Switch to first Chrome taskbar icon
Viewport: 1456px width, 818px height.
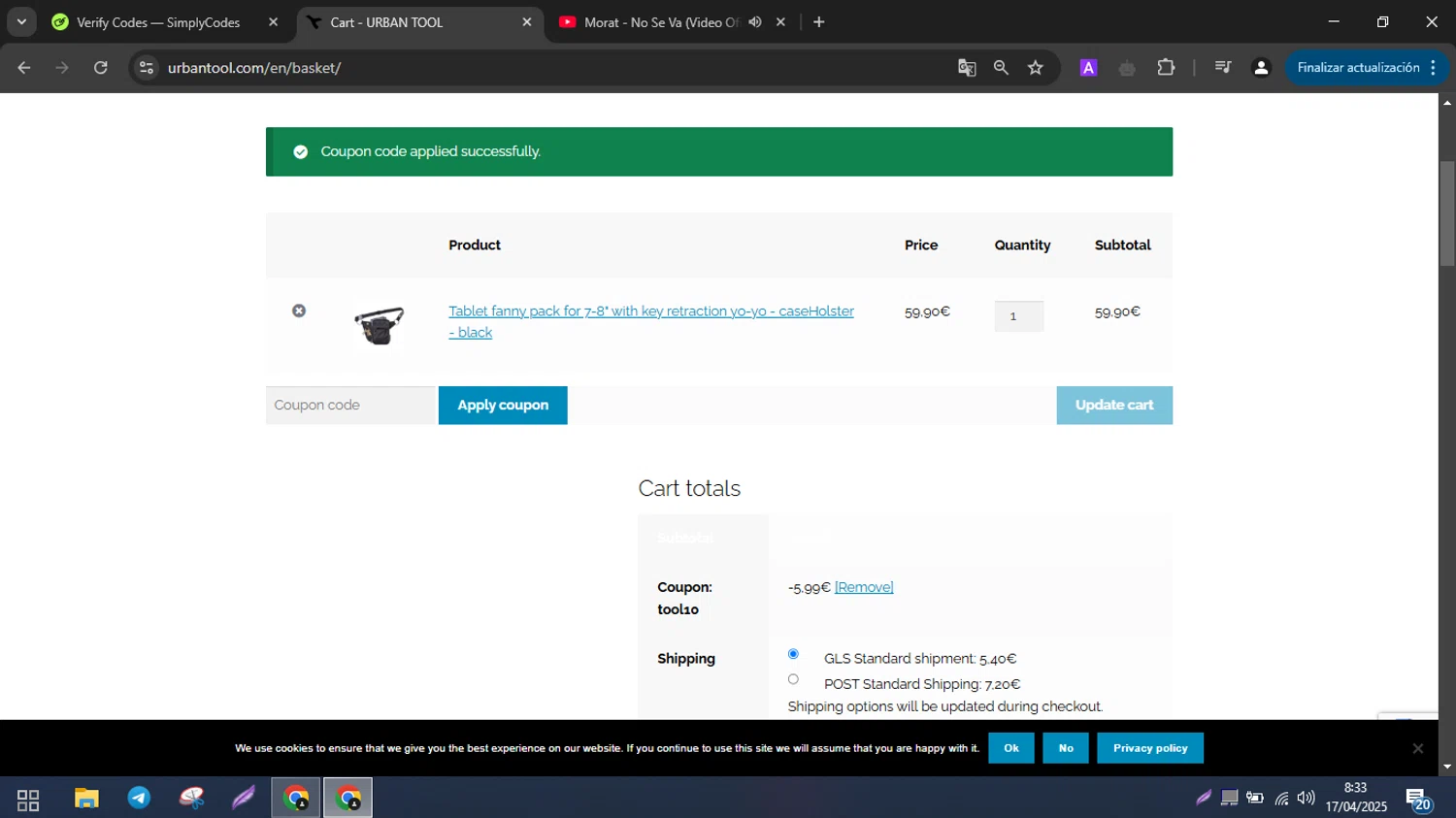[x=296, y=799]
